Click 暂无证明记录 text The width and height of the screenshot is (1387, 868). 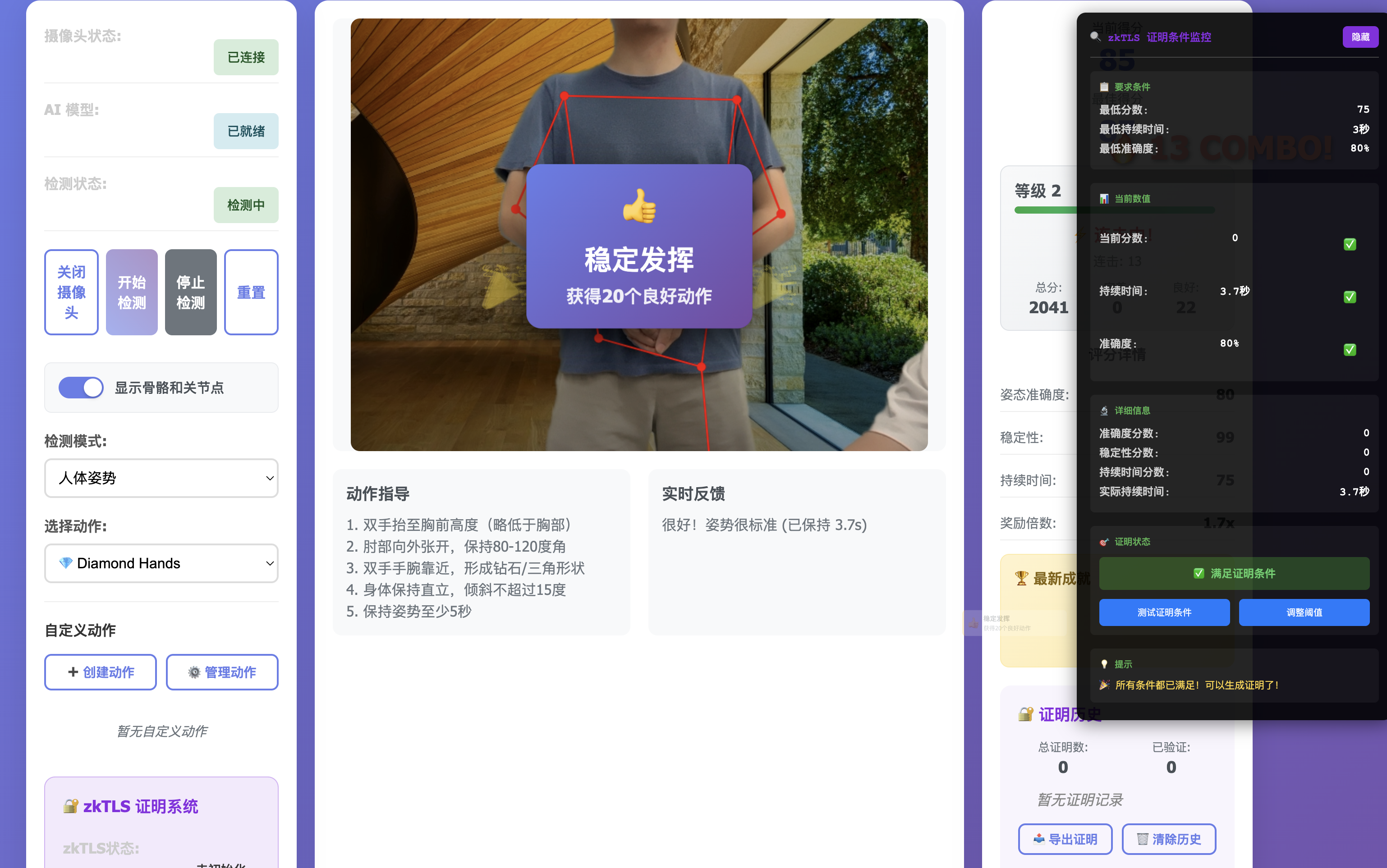coord(1080,799)
